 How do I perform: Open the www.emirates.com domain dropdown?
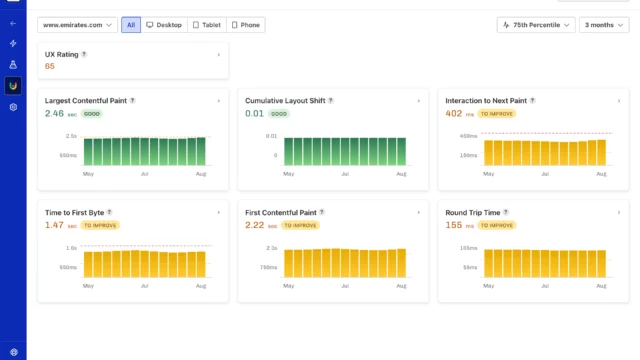[78, 25]
